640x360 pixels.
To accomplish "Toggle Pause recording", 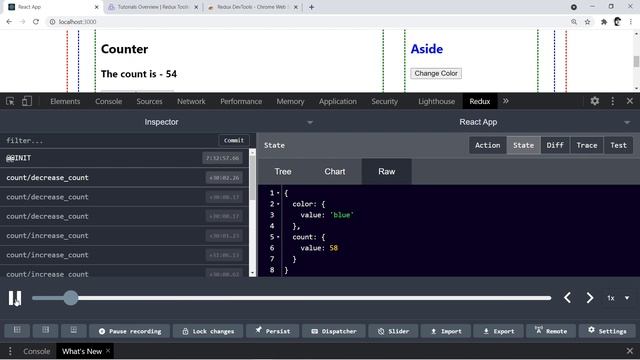I will coord(130,331).
